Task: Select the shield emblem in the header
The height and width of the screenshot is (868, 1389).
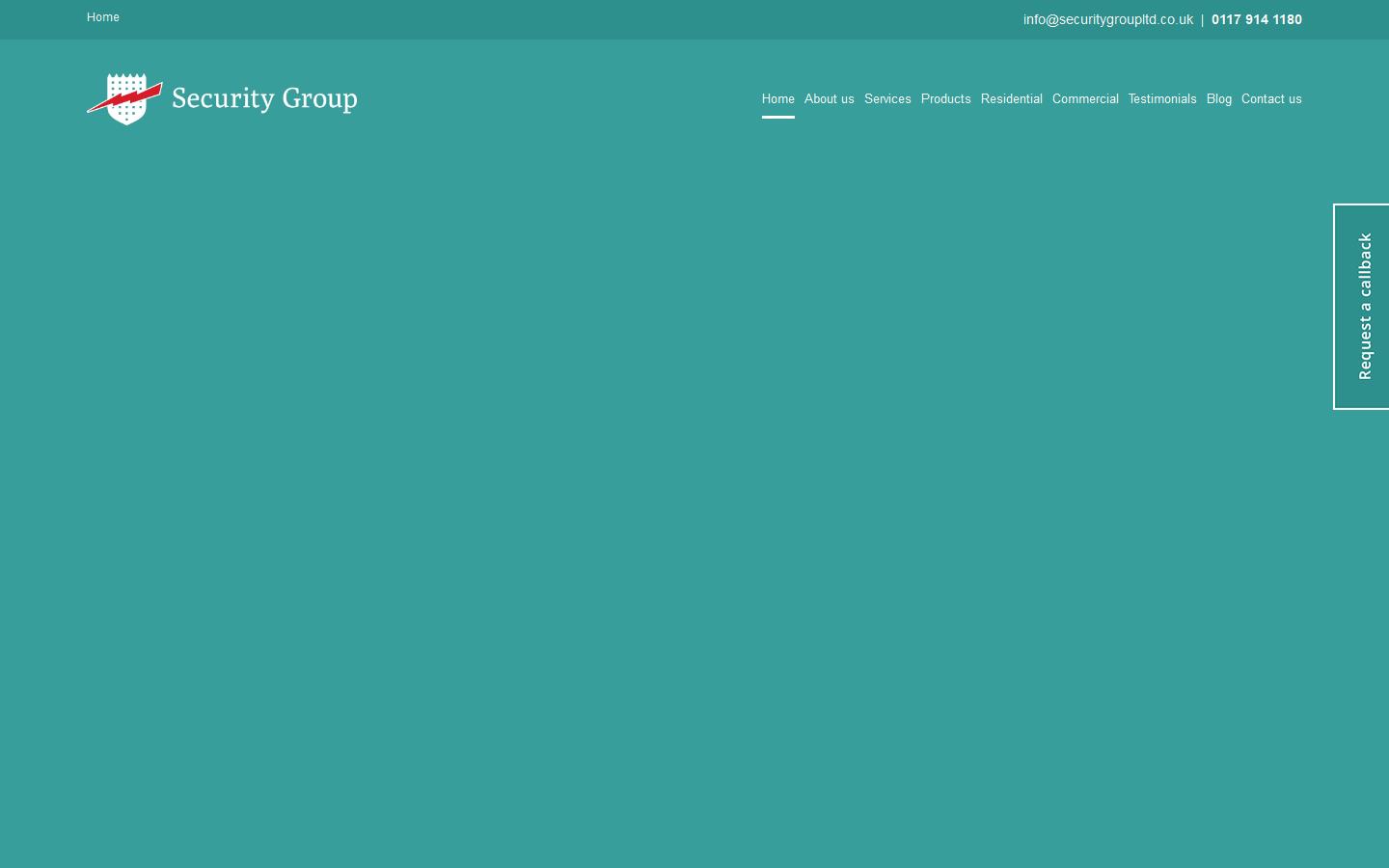Action: [x=124, y=97]
